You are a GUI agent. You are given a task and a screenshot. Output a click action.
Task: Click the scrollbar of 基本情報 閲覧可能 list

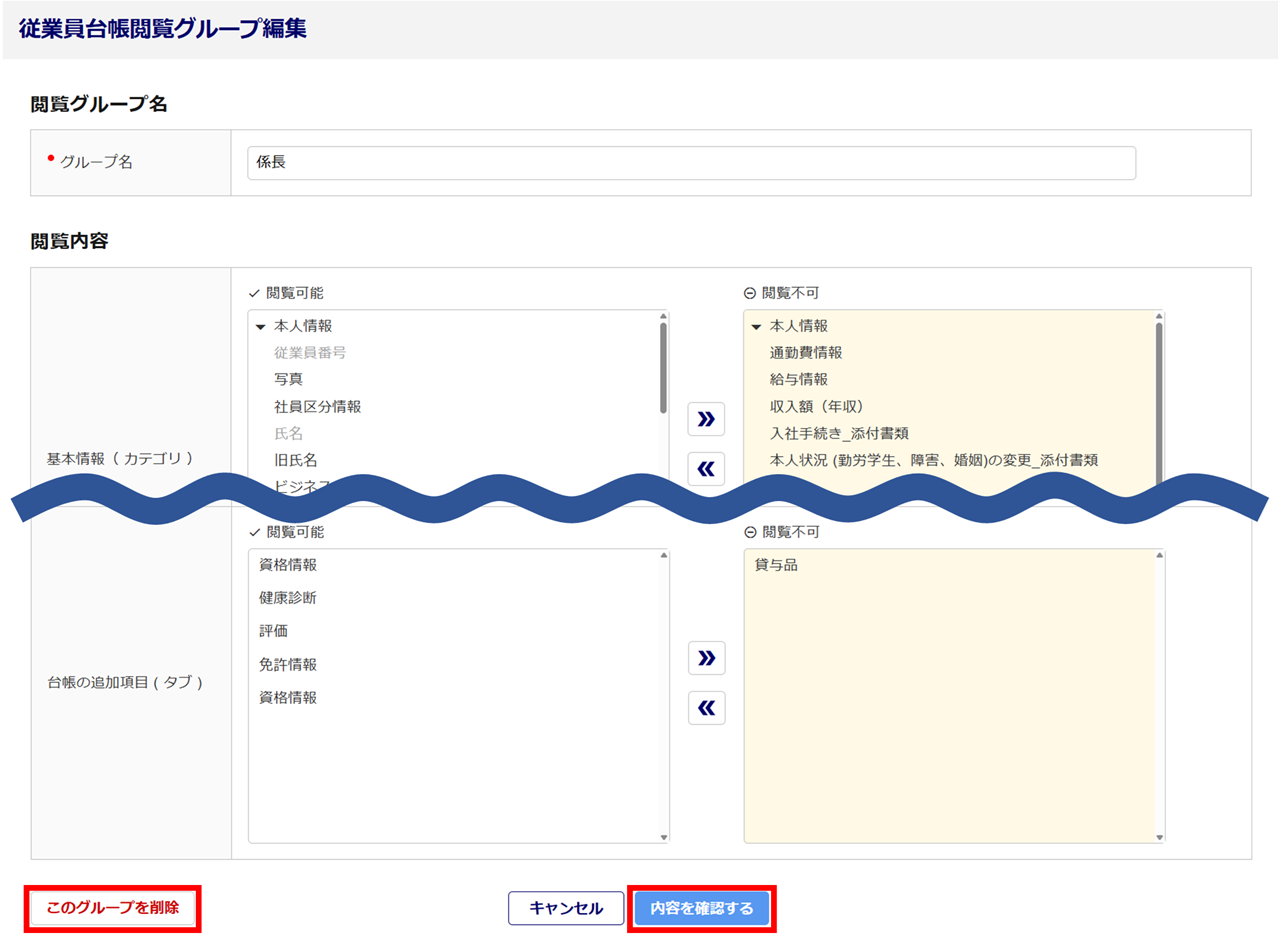[x=663, y=366]
